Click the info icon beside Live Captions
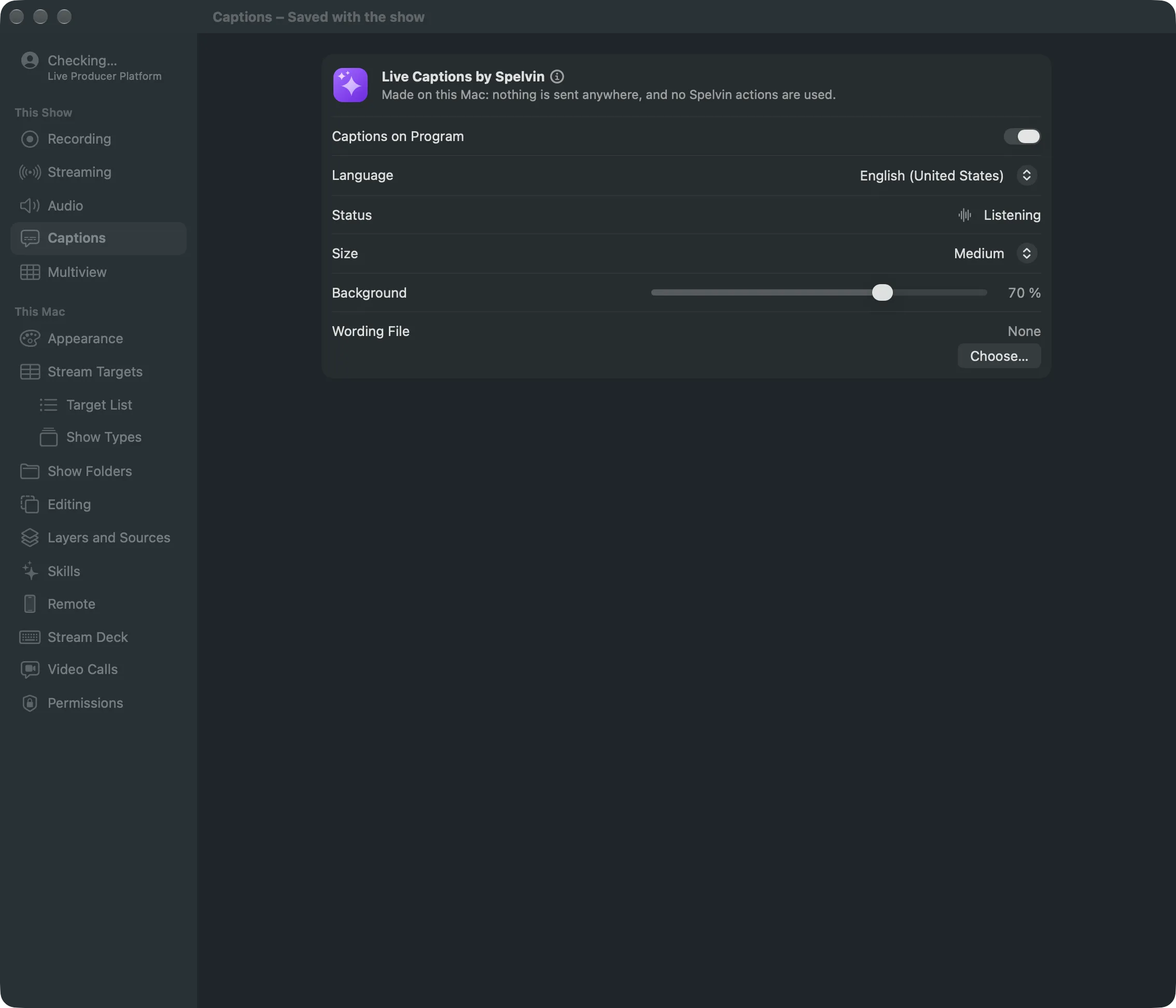1176x1008 pixels. click(557, 77)
